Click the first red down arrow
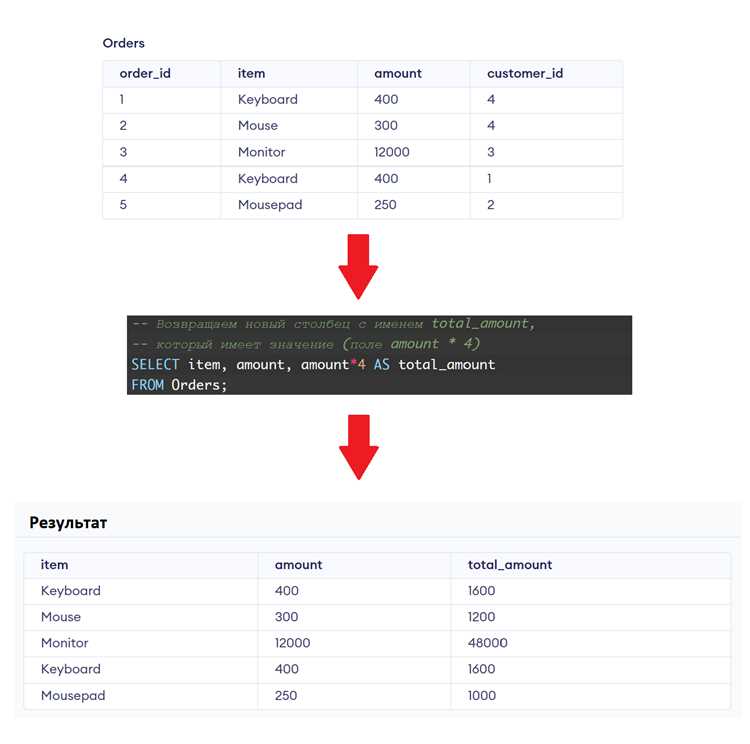This screenshot has height=744, width=750. [x=358, y=267]
